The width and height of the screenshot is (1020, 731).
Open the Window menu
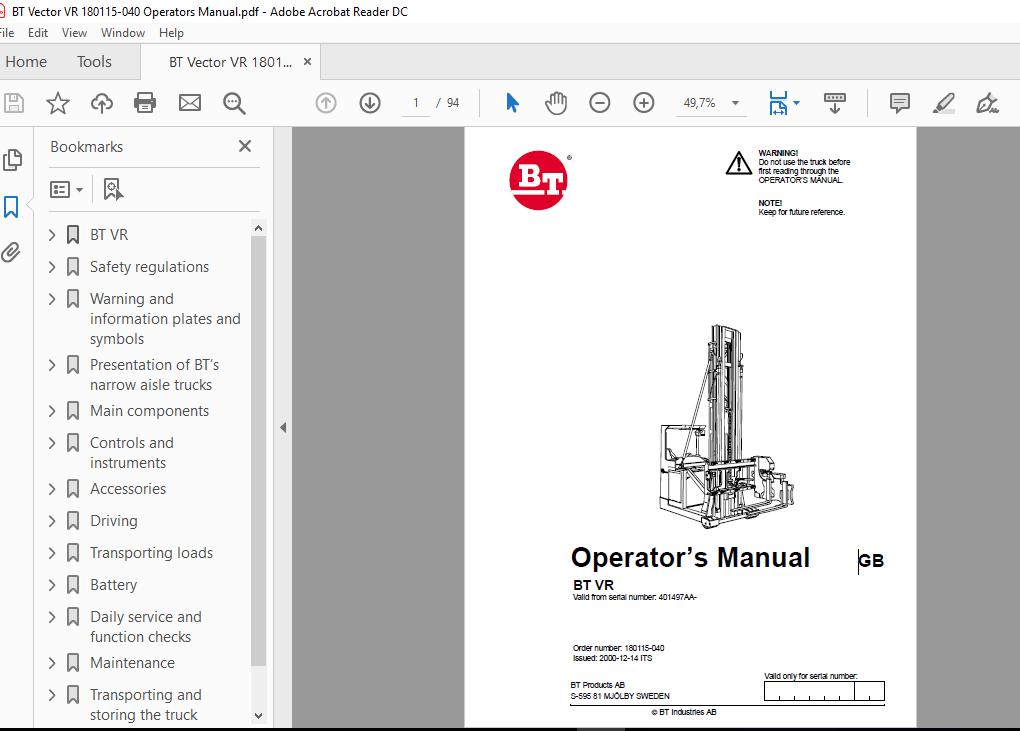point(123,32)
